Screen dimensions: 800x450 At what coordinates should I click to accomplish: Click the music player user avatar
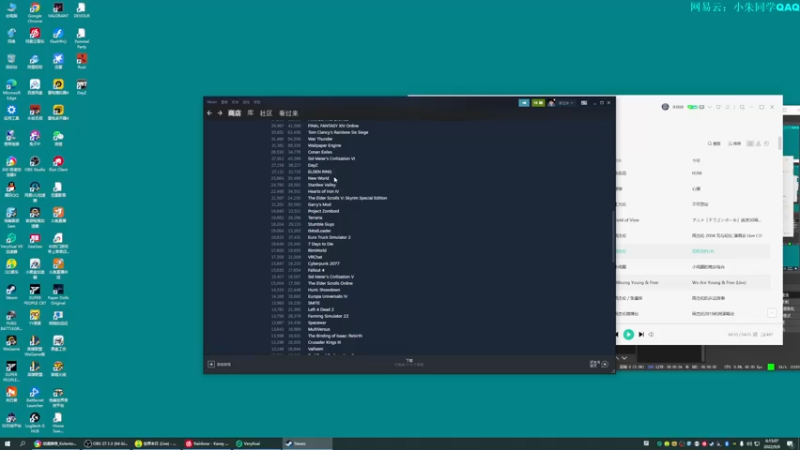coord(665,107)
